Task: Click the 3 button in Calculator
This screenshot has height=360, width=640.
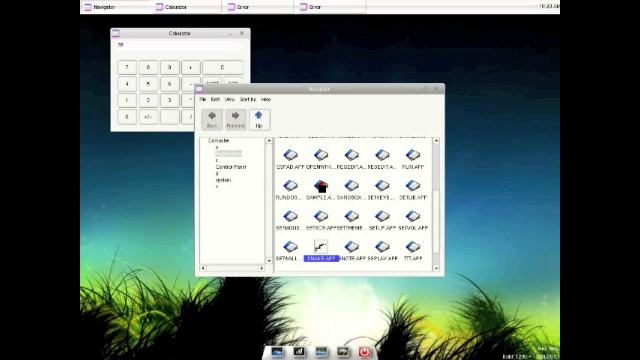Action: coord(169,100)
